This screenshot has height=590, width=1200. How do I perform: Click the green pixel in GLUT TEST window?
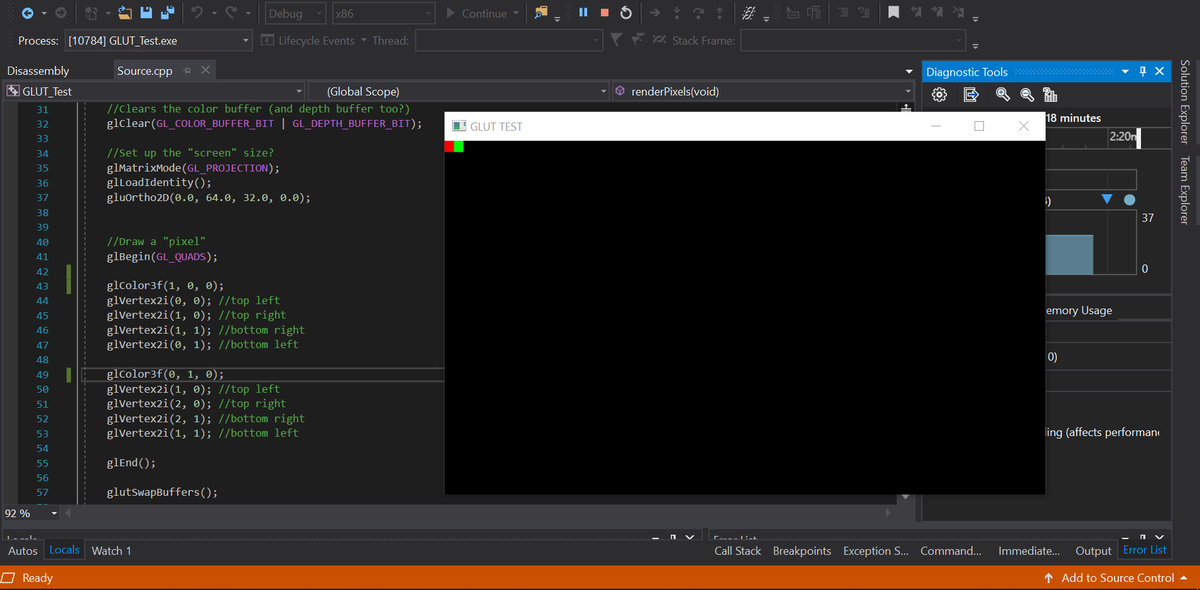pyautogui.click(x=459, y=146)
